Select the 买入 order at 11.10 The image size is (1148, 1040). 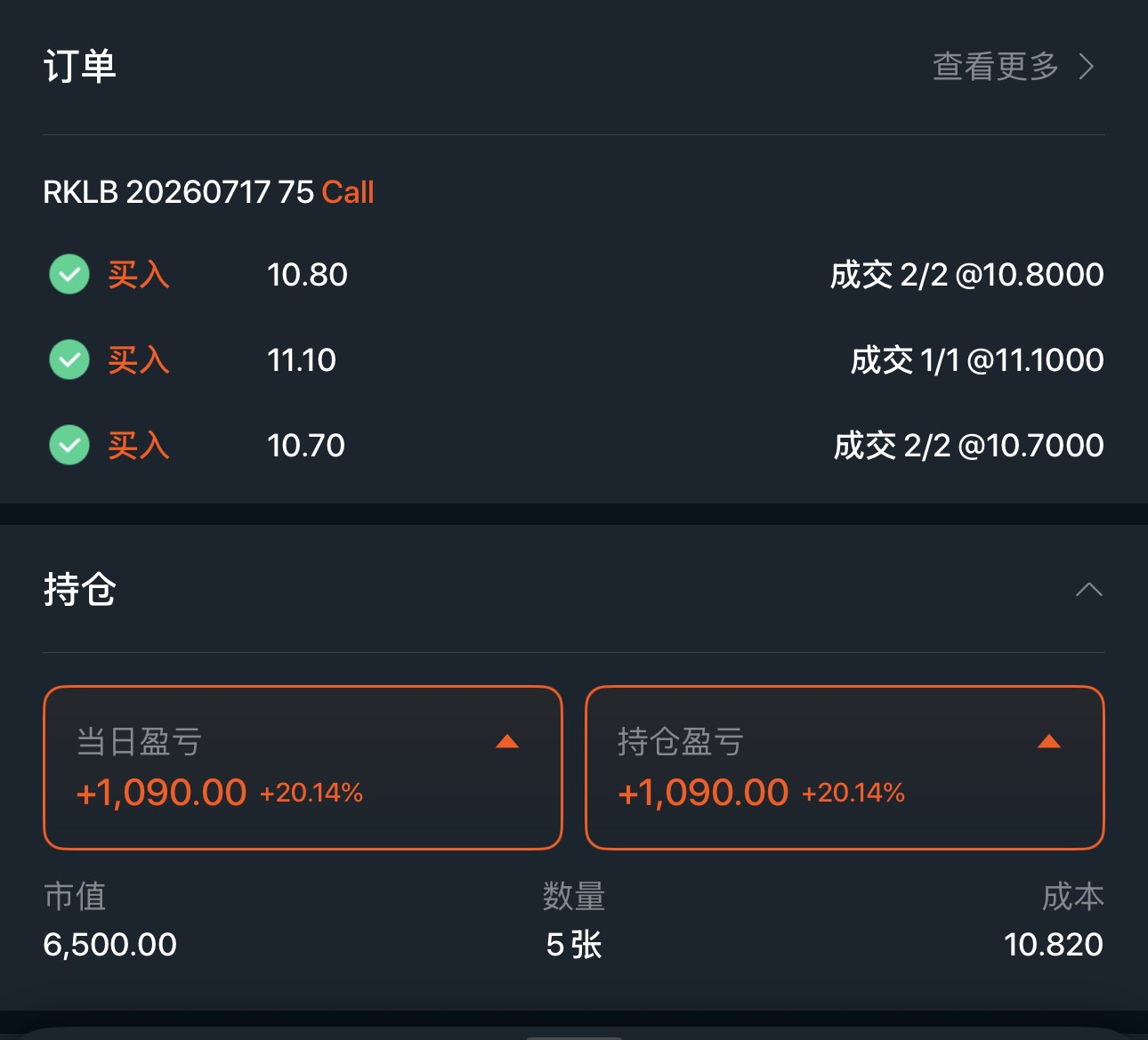[139, 360]
